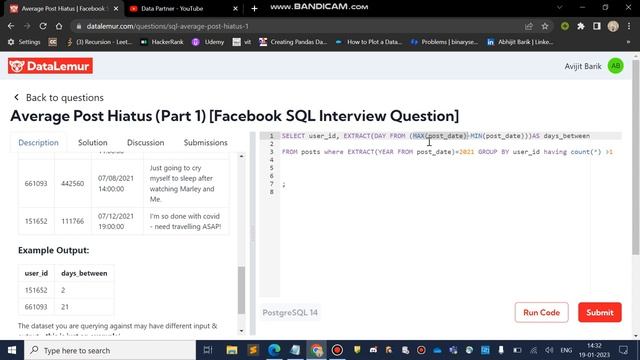Open the tab search dropdown chevron
The width and height of the screenshot is (640, 360).
560,7
